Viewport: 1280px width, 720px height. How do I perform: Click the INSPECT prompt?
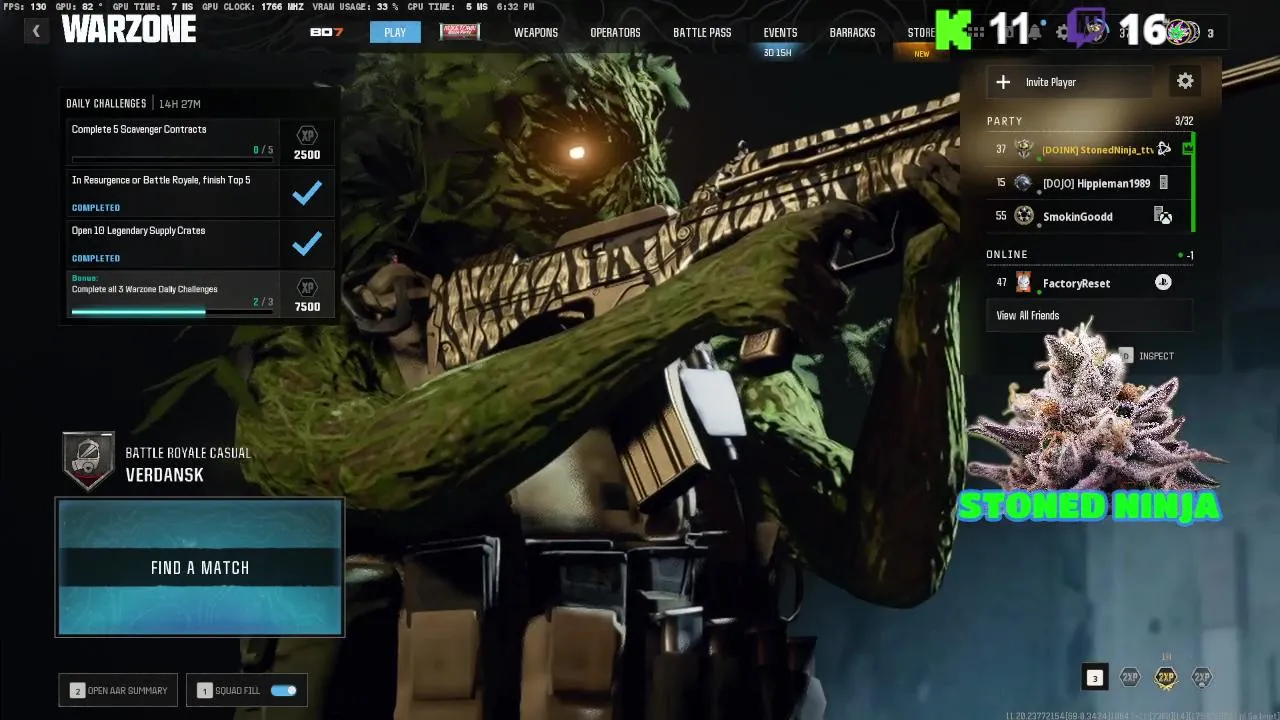(x=1146, y=356)
